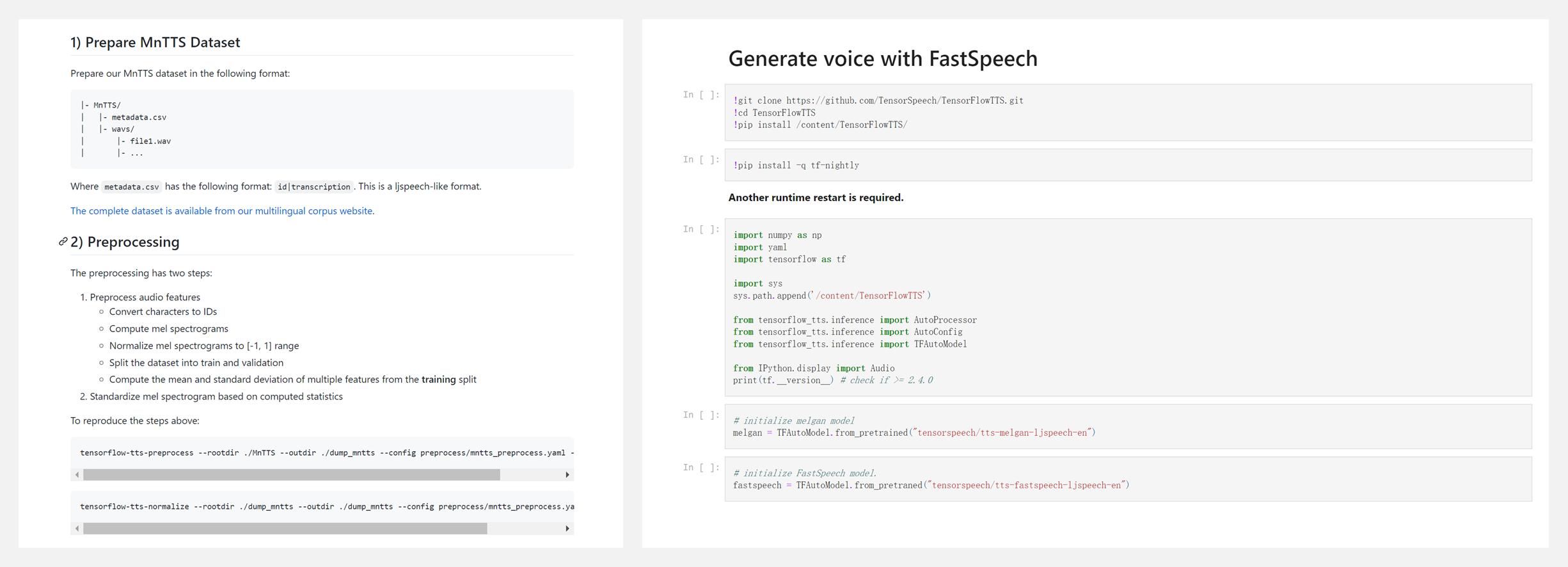Click the tensorflow-tts-preprocess command text

(x=326, y=453)
